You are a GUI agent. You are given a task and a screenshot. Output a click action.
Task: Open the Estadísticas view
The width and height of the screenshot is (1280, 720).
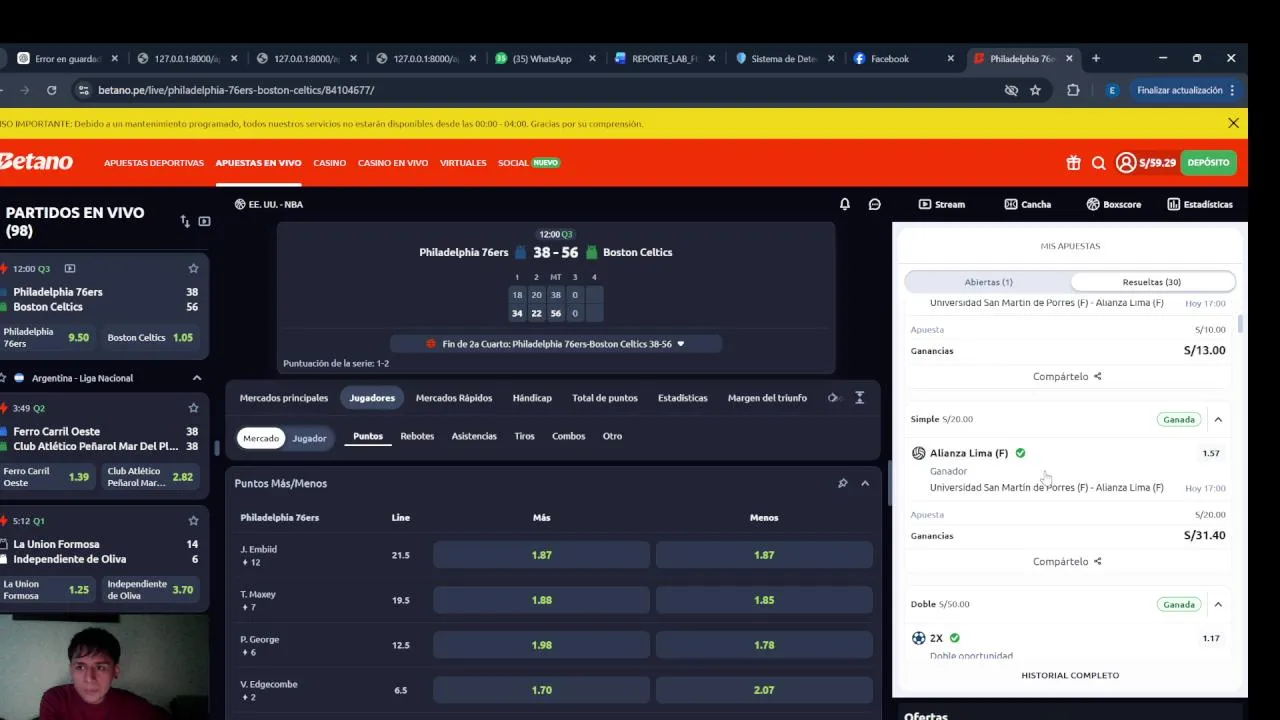(1200, 204)
